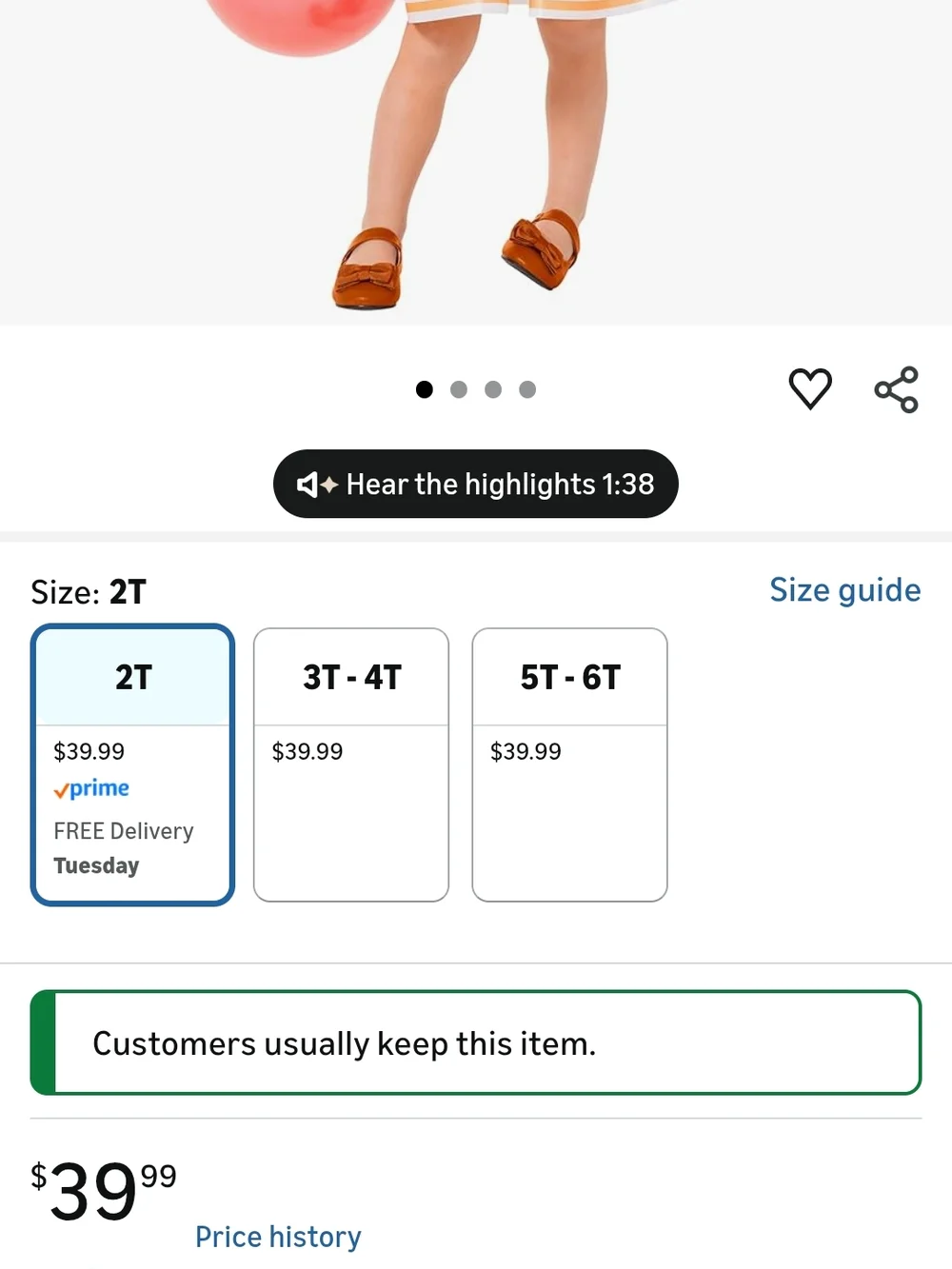Tap $39.99 price under 3T - 4T
This screenshot has height=1269, width=952.
307,751
